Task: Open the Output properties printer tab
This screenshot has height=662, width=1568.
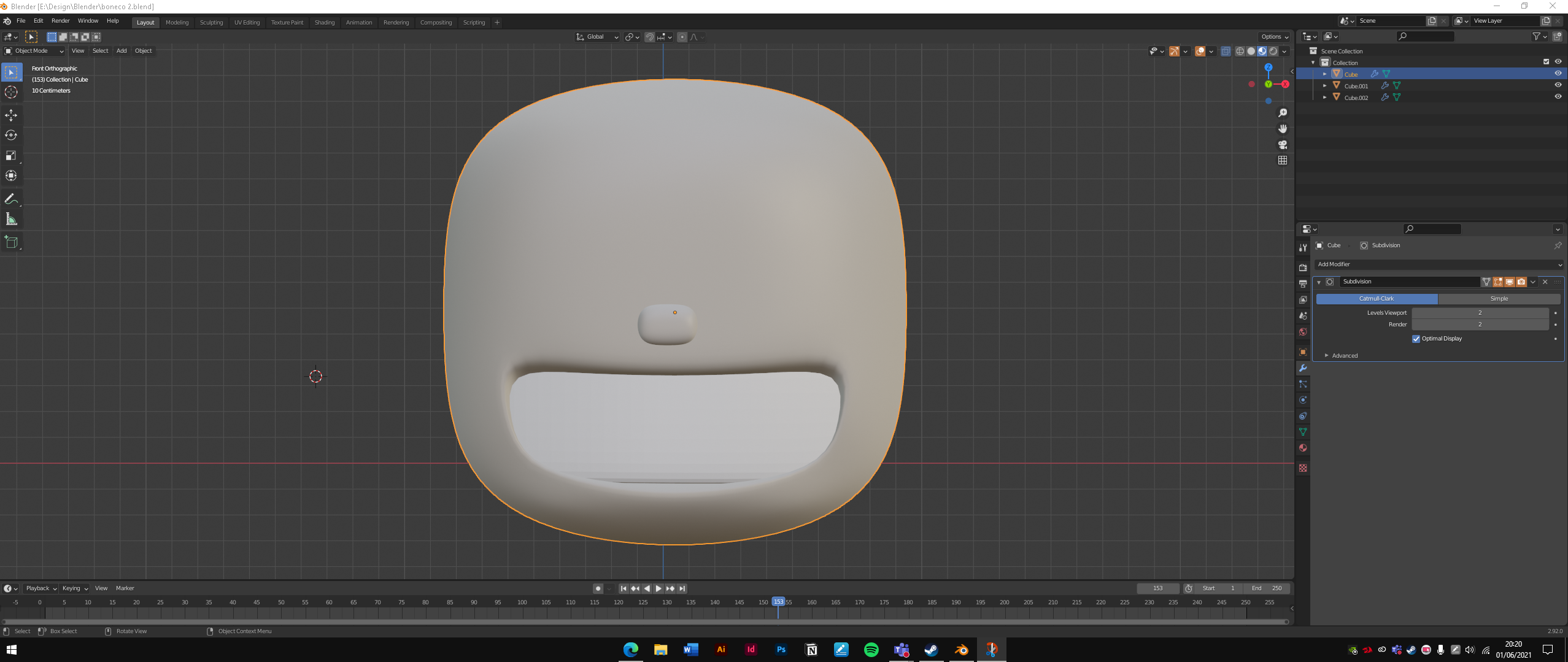Action: point(1303,284)
